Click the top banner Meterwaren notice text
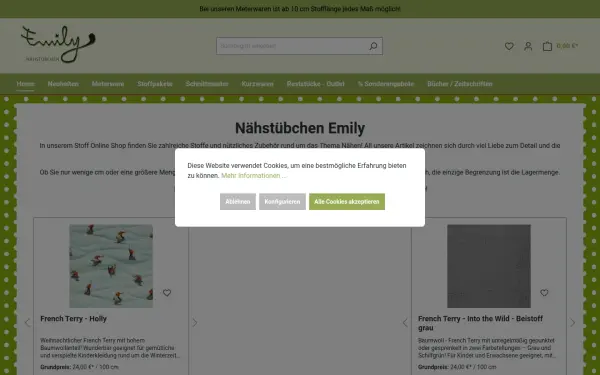 click(300, 9)
